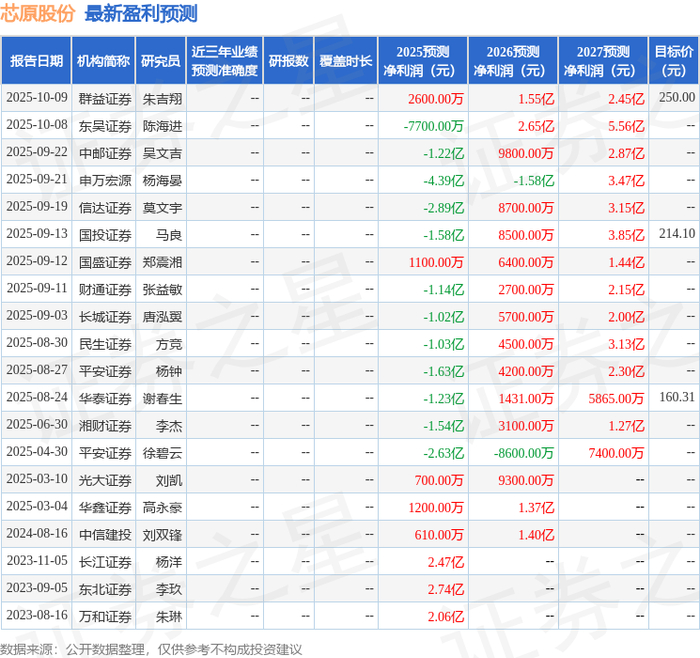Click the 数据来源 footer disclaimer

151,650
